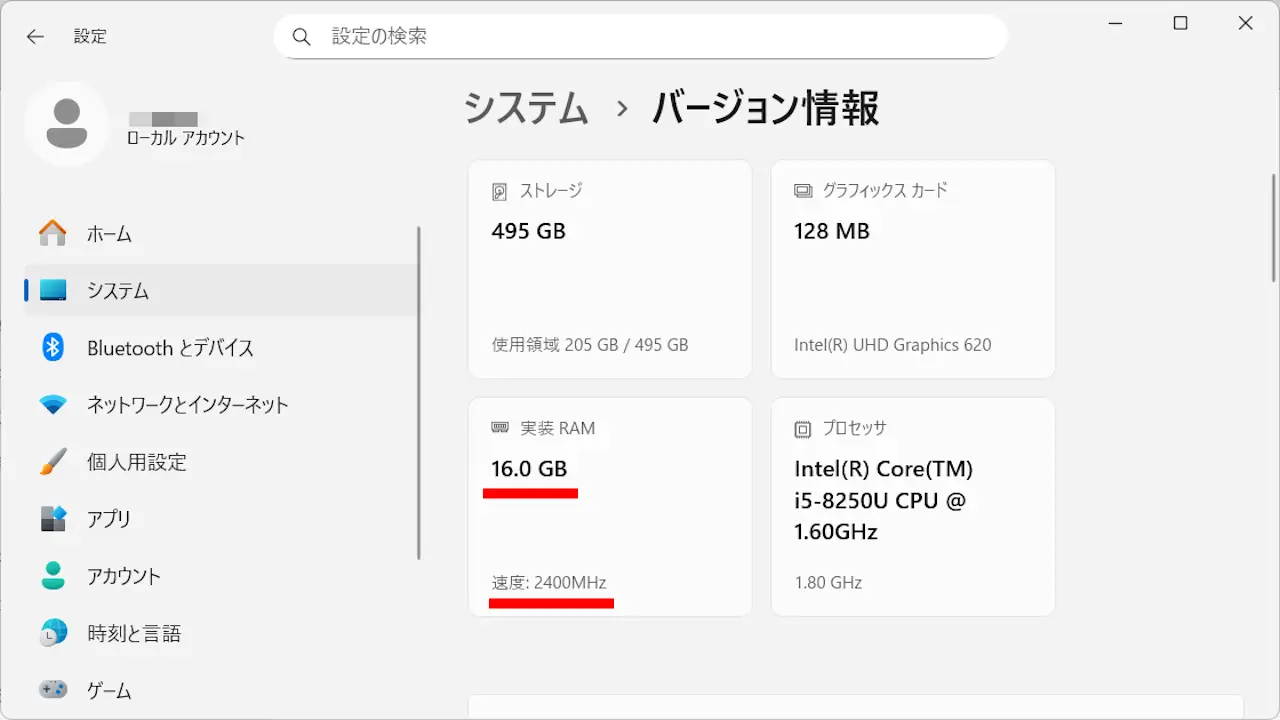Click the user avatar picture
The image size is (1280, 720).
(x=67, y=124)
